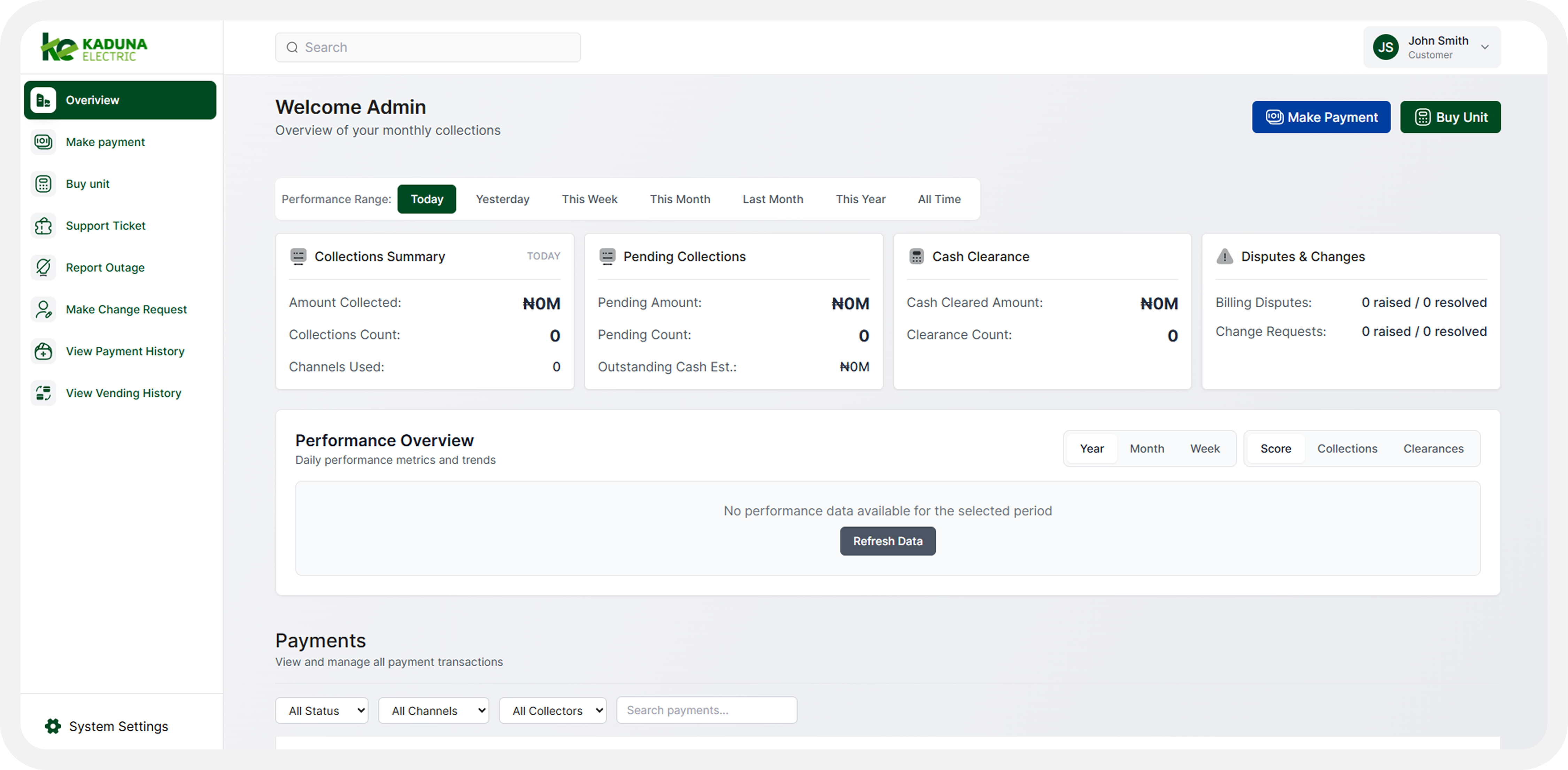Viewport: 1568px width, 770px height.
Task: Click the Search payments input field
Action: point(706,710)
